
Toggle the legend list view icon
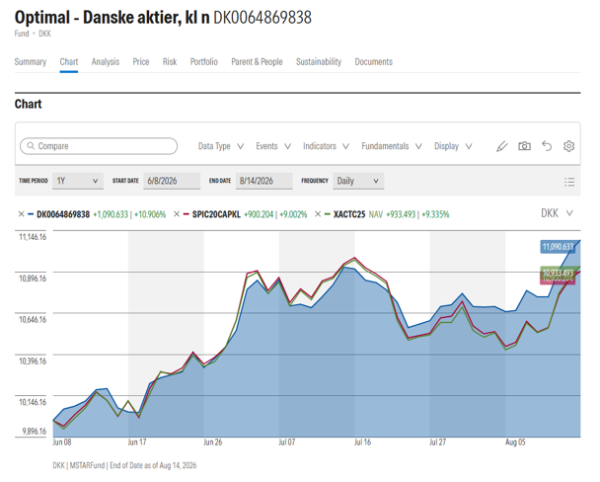coord(569,182)
